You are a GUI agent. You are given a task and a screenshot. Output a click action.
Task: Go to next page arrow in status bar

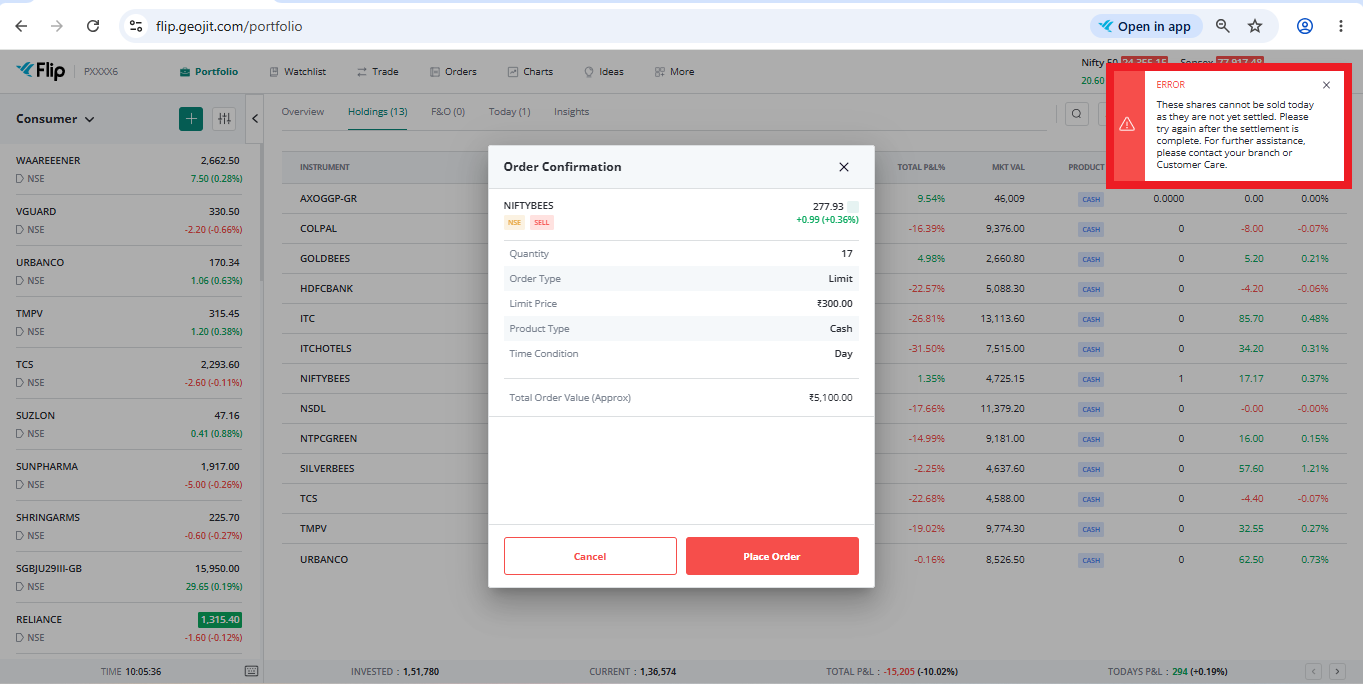[1339, 672]
